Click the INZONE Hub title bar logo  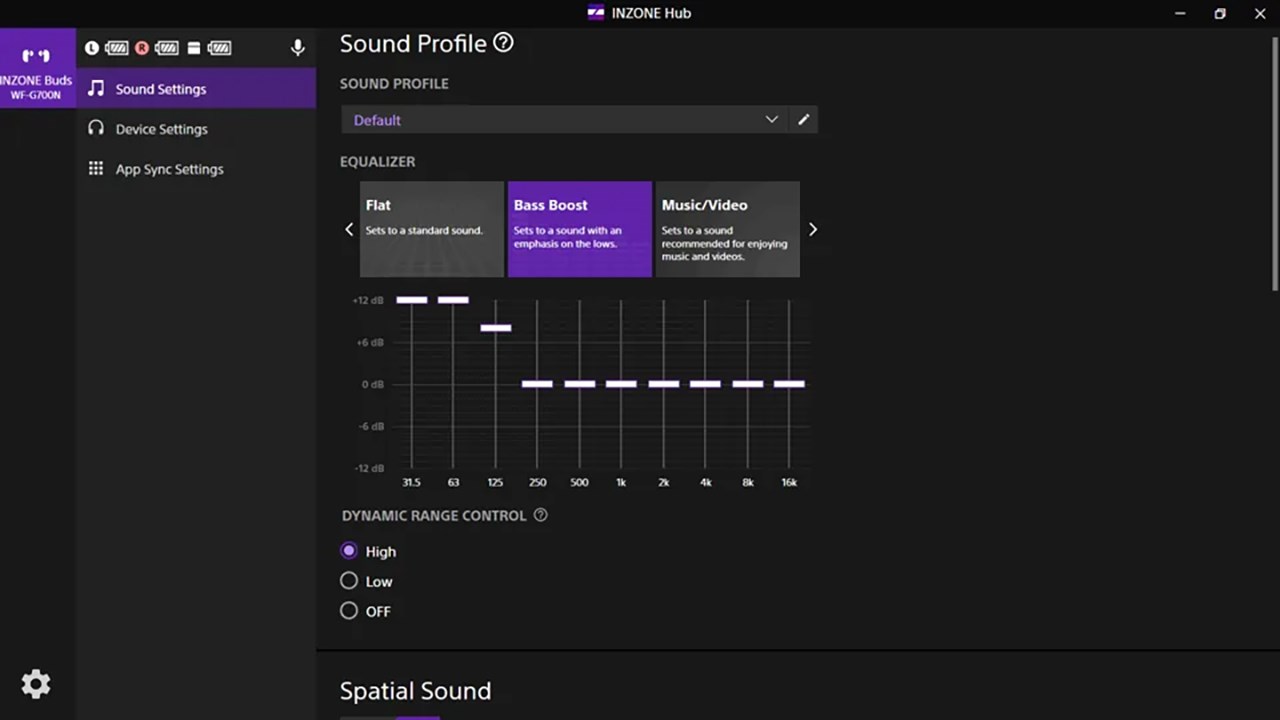click(596, 13)
